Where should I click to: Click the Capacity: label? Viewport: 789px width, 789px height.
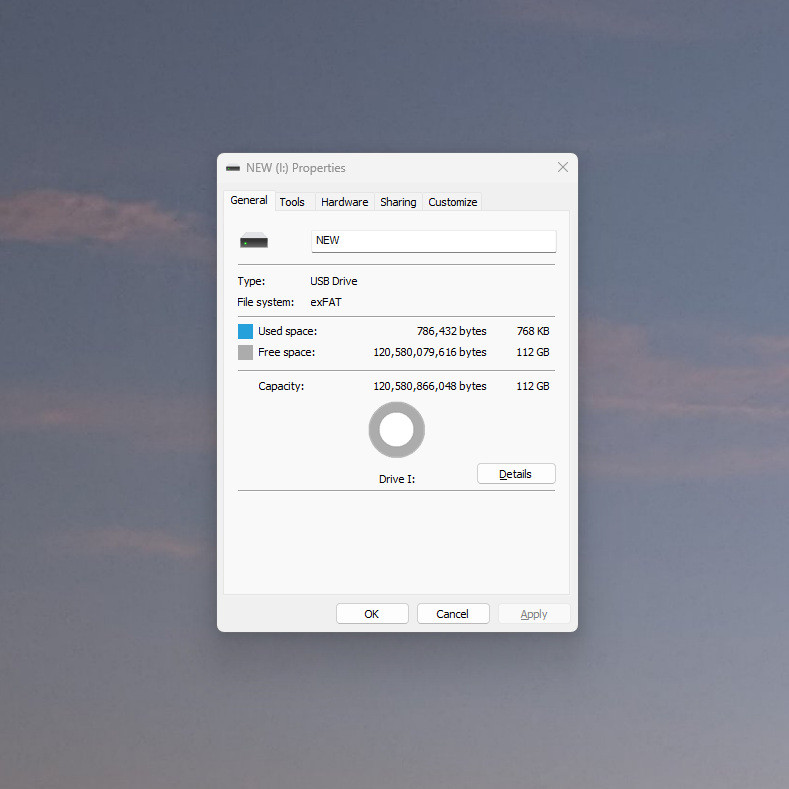pyautogui.click(x=281, y=386)
